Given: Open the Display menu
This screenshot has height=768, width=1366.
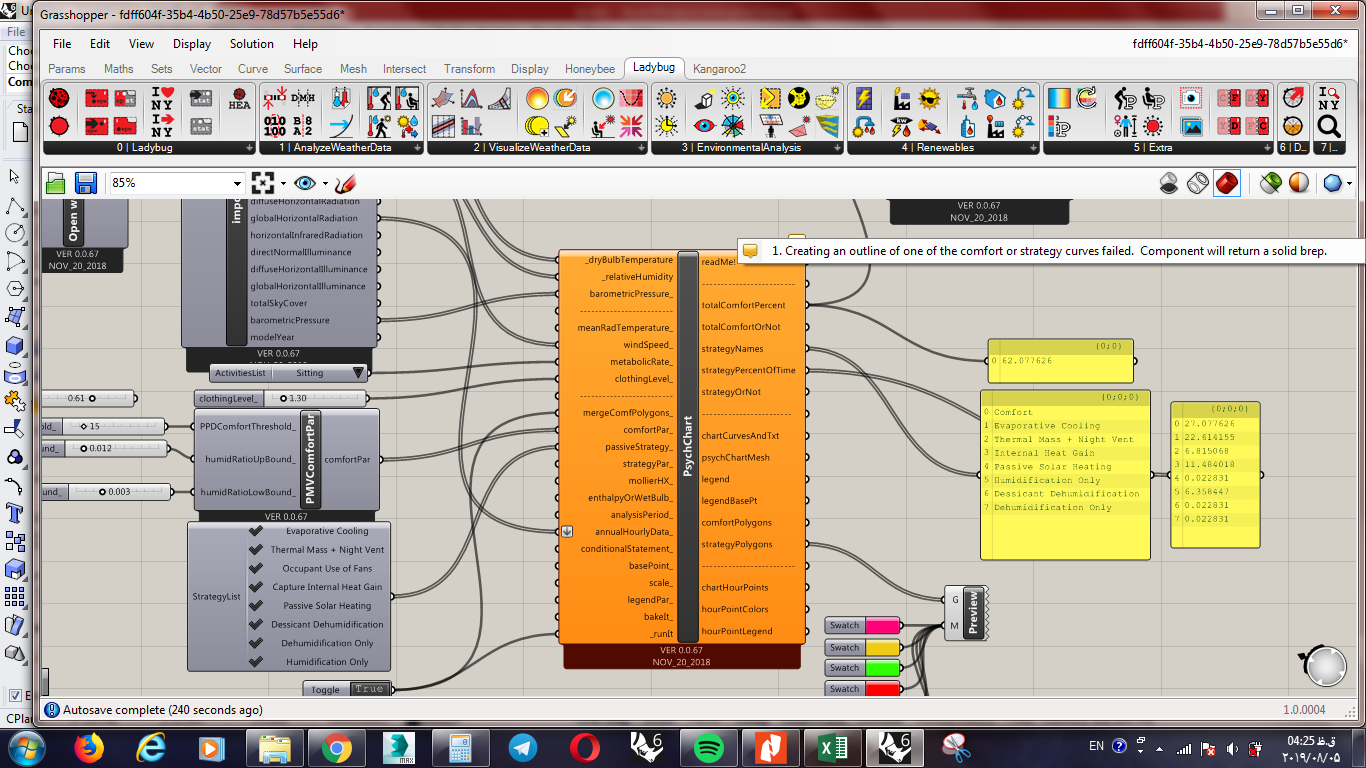Looking at the screenshot, I should (x=191, y=44).
